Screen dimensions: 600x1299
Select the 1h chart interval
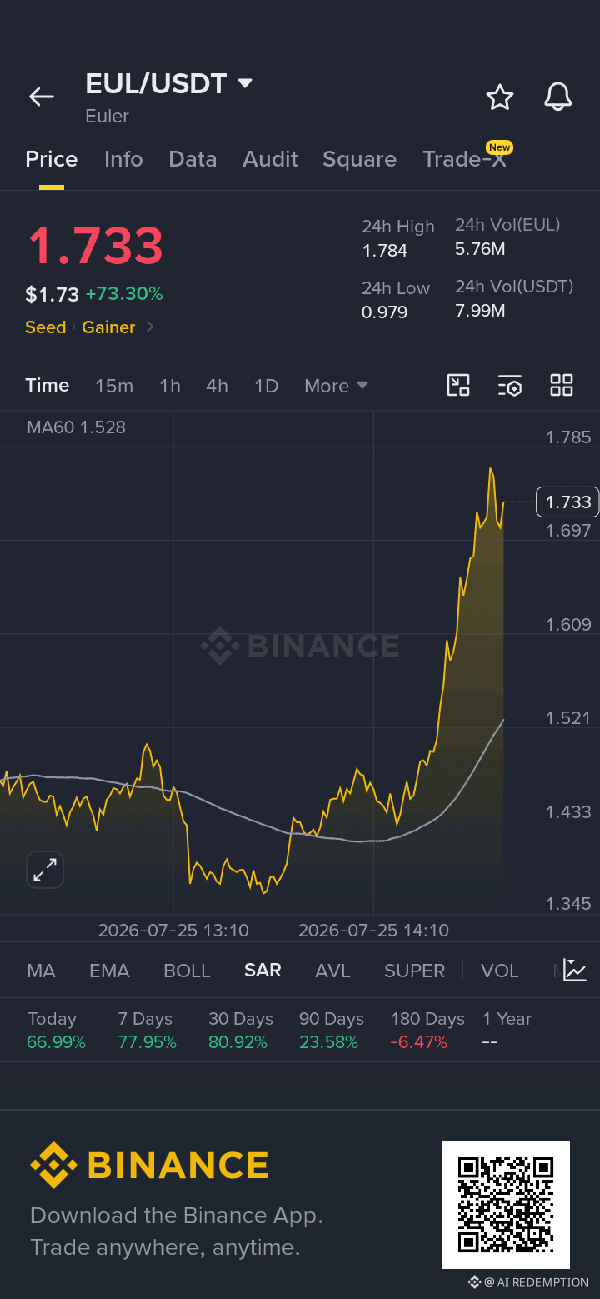170,385
